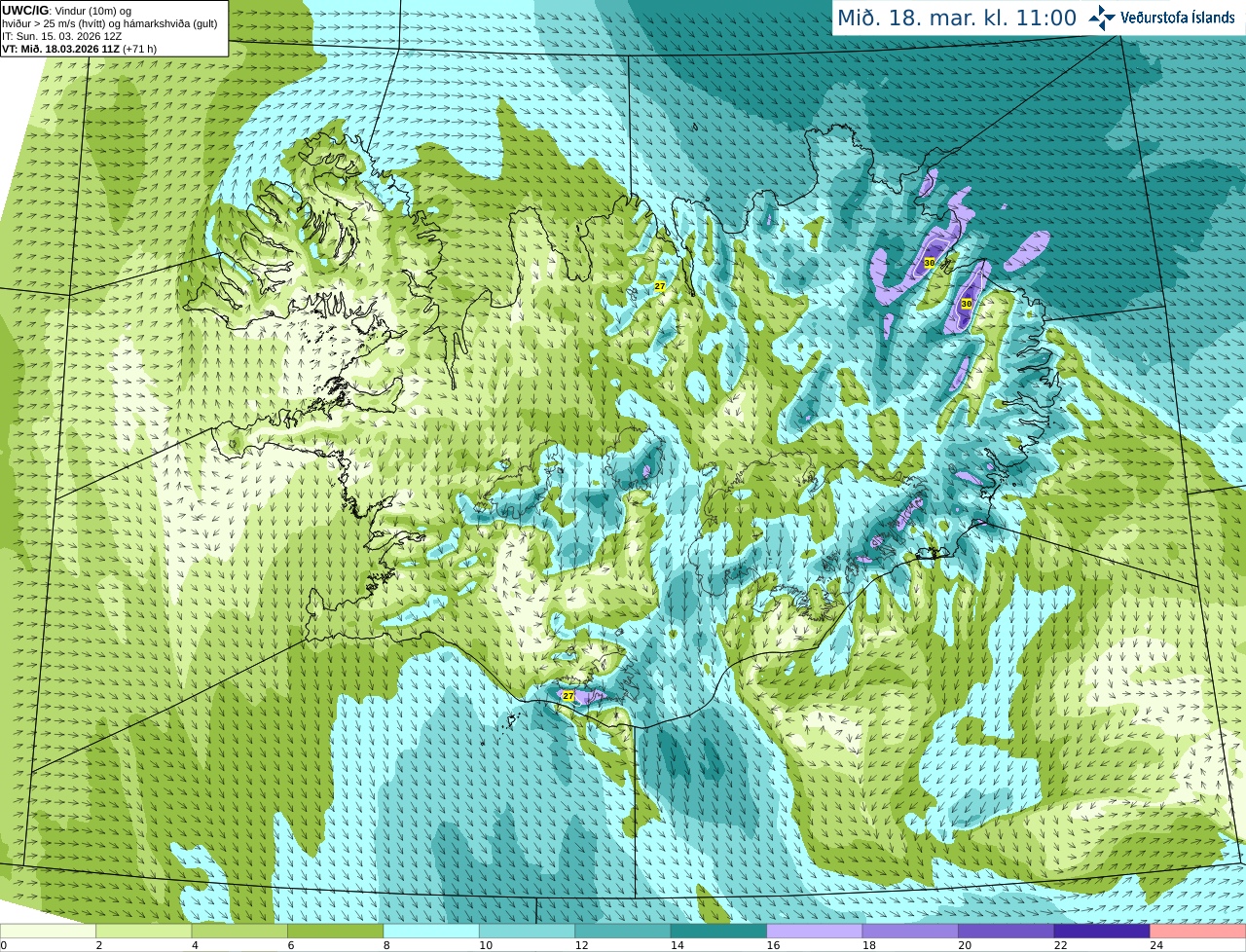Select the 10–12 m/s legend swatch
The image size is (1246, 952).
click(528, 931)
